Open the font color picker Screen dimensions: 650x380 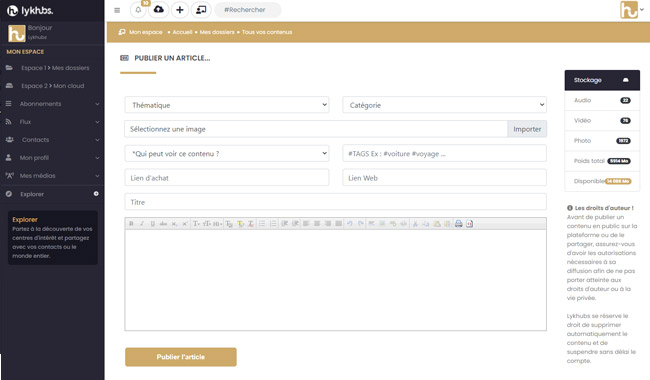pyautogui.click(x=229, y=224)
